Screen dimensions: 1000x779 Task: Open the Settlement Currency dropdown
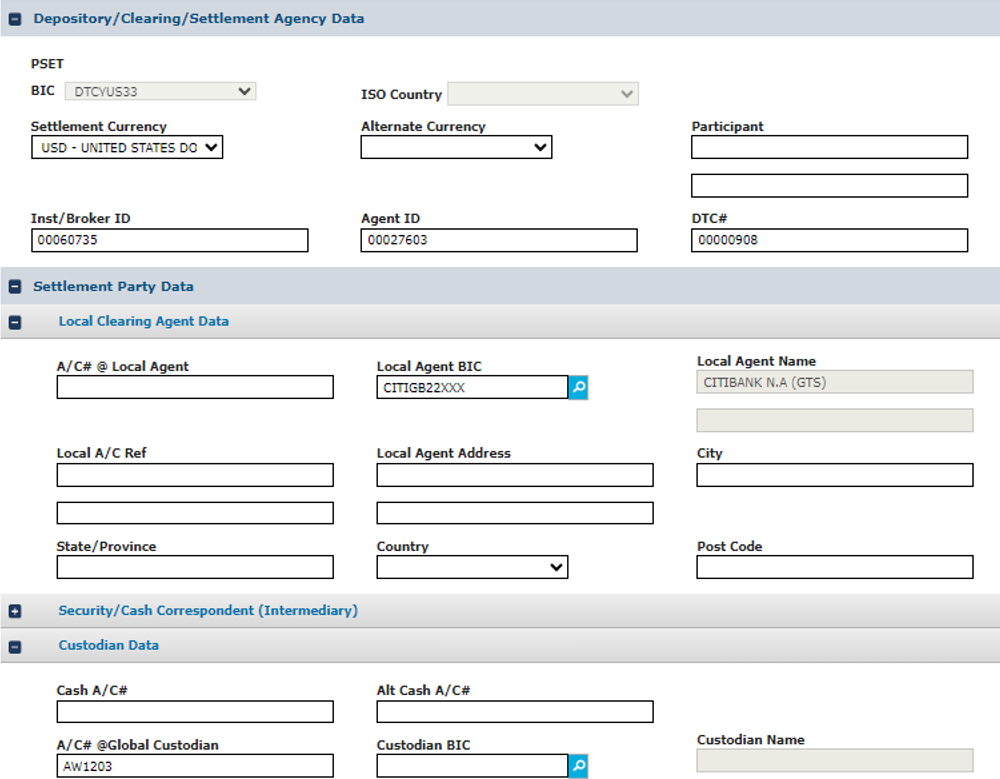127,148
